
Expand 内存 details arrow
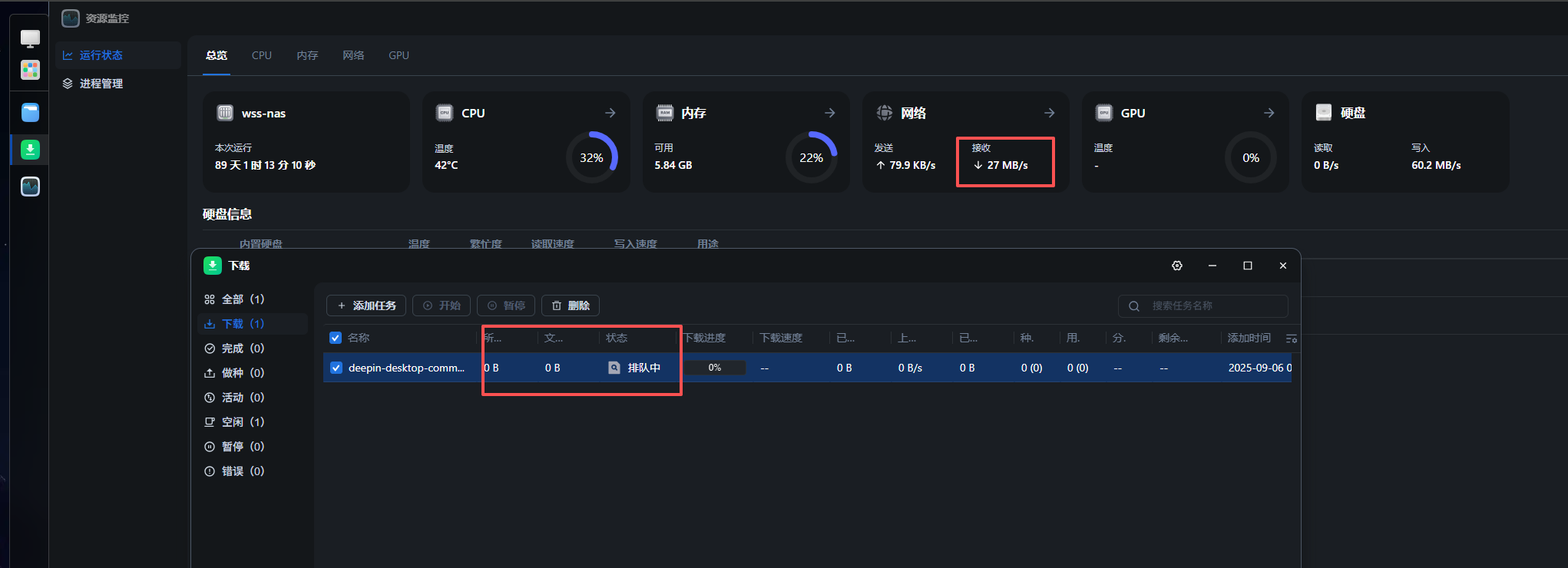830,113
